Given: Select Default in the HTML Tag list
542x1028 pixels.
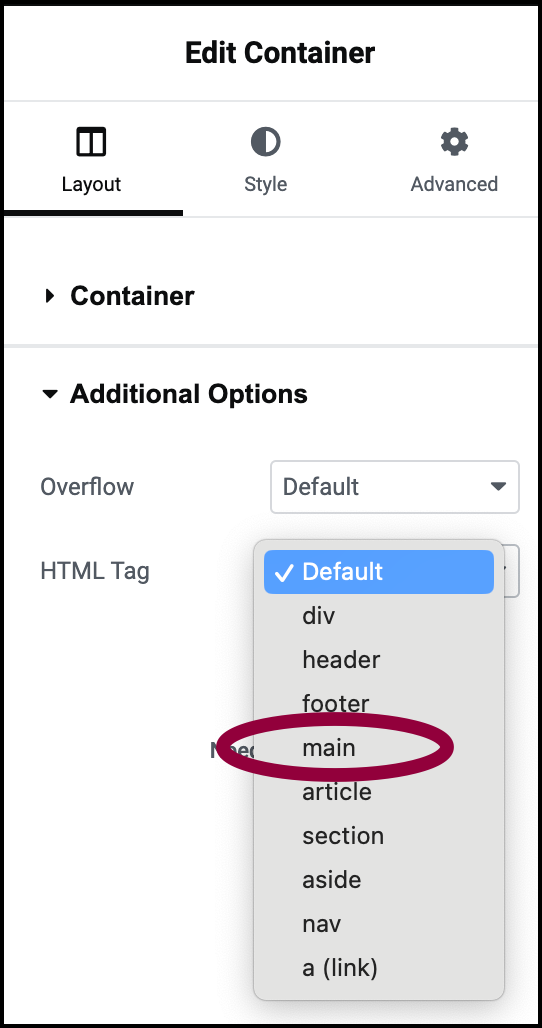Looking at the screenshot, I should point(379,572).
